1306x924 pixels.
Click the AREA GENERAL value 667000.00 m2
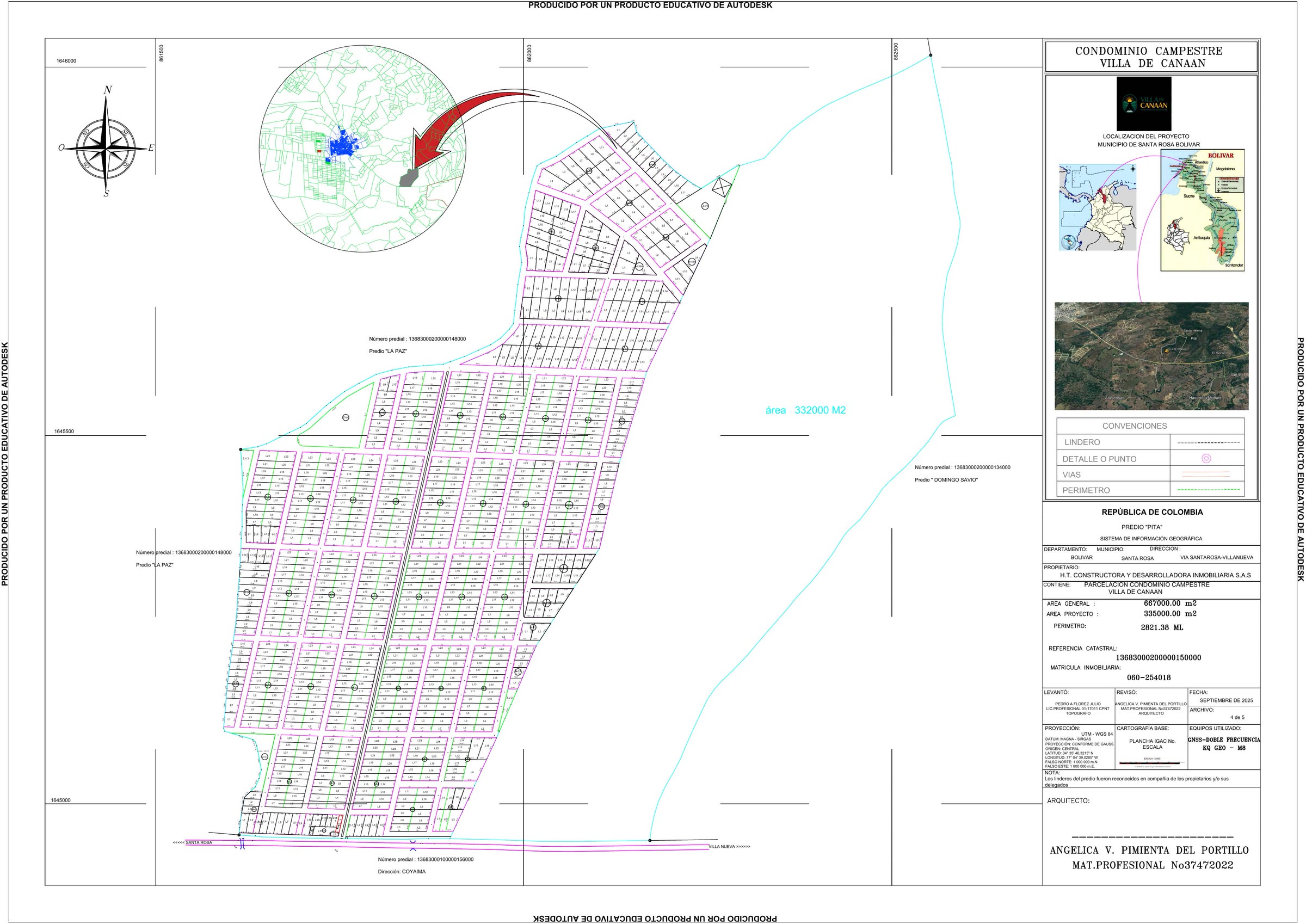coord(1170,603)
